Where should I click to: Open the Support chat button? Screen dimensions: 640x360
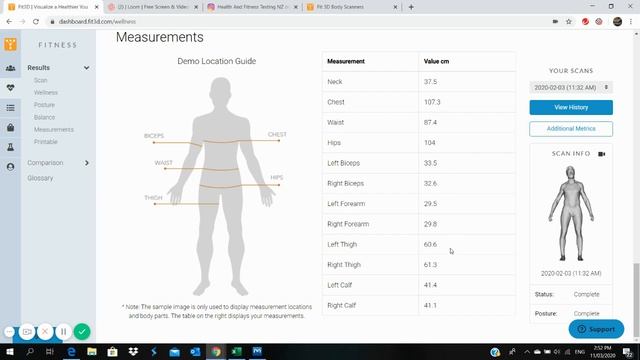(x=596, y=329)
